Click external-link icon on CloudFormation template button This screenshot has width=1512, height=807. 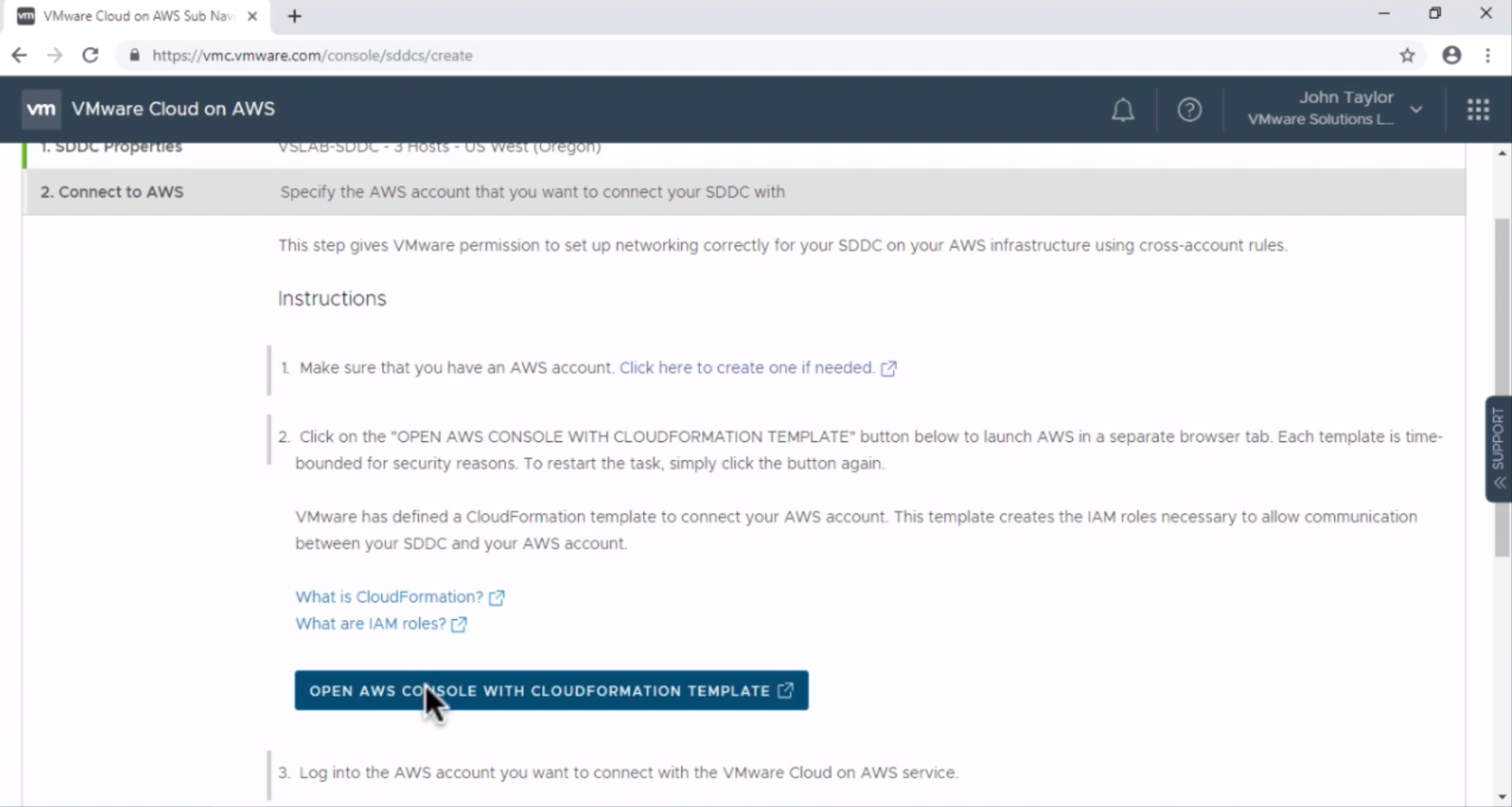(x=786, y=690)
